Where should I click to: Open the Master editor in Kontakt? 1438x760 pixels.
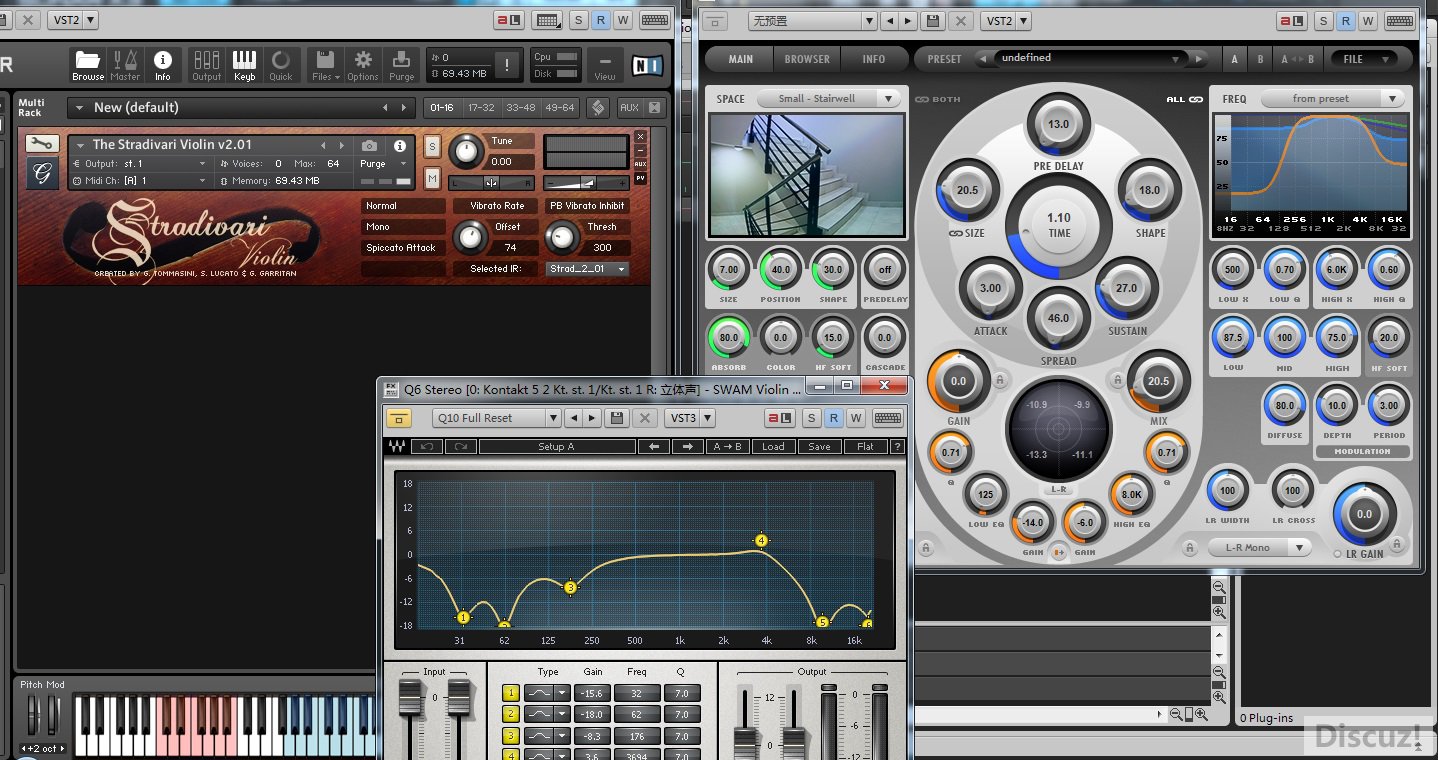[125, 66]
